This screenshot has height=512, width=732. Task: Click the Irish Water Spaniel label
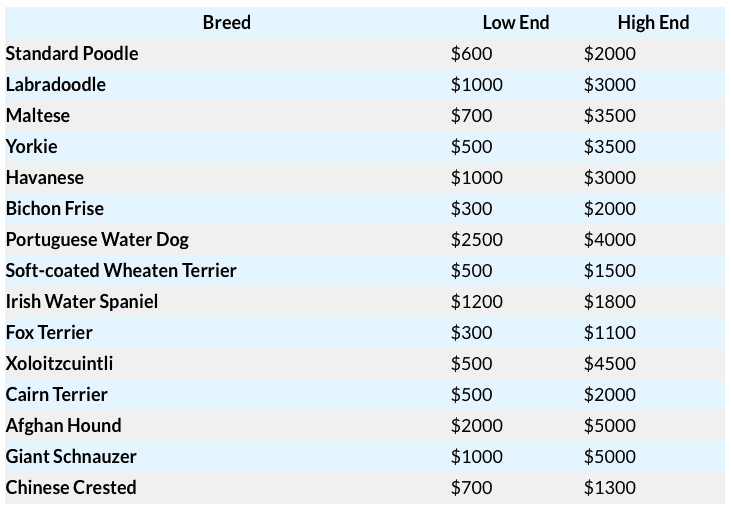[x=82, y=301]
